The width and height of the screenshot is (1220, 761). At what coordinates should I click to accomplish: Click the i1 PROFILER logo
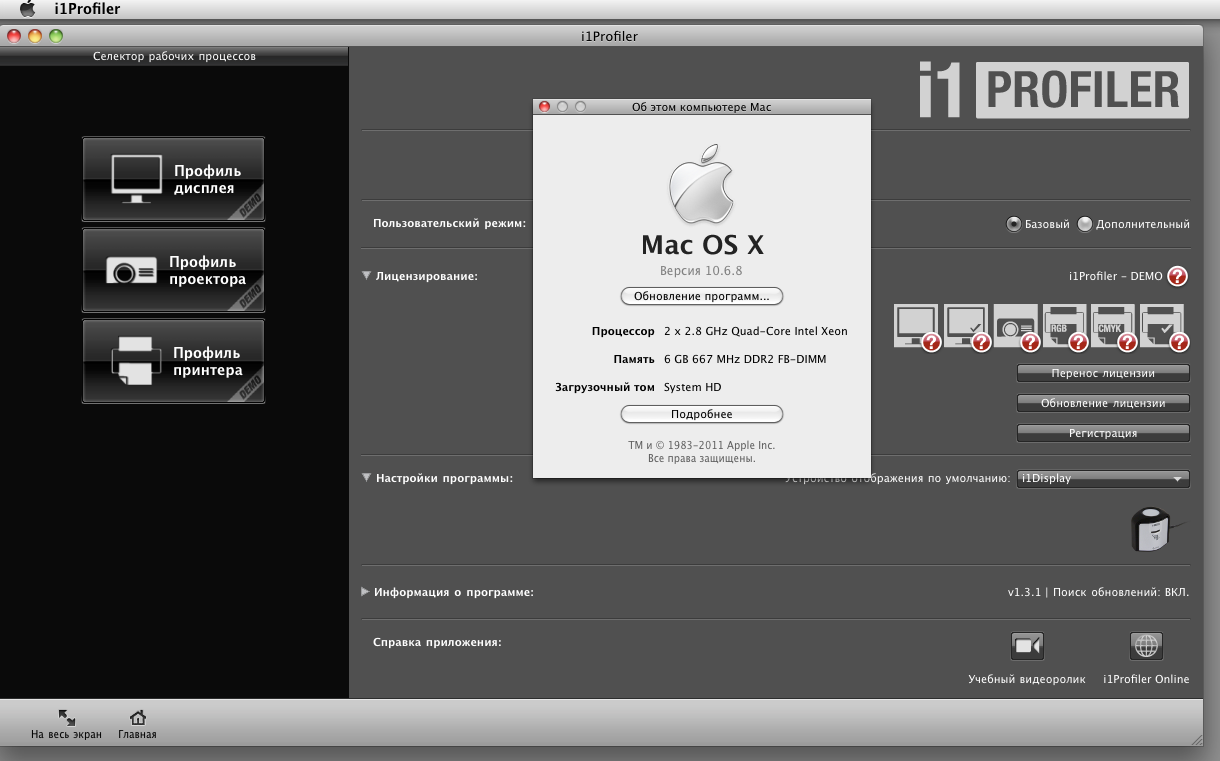1054,91
